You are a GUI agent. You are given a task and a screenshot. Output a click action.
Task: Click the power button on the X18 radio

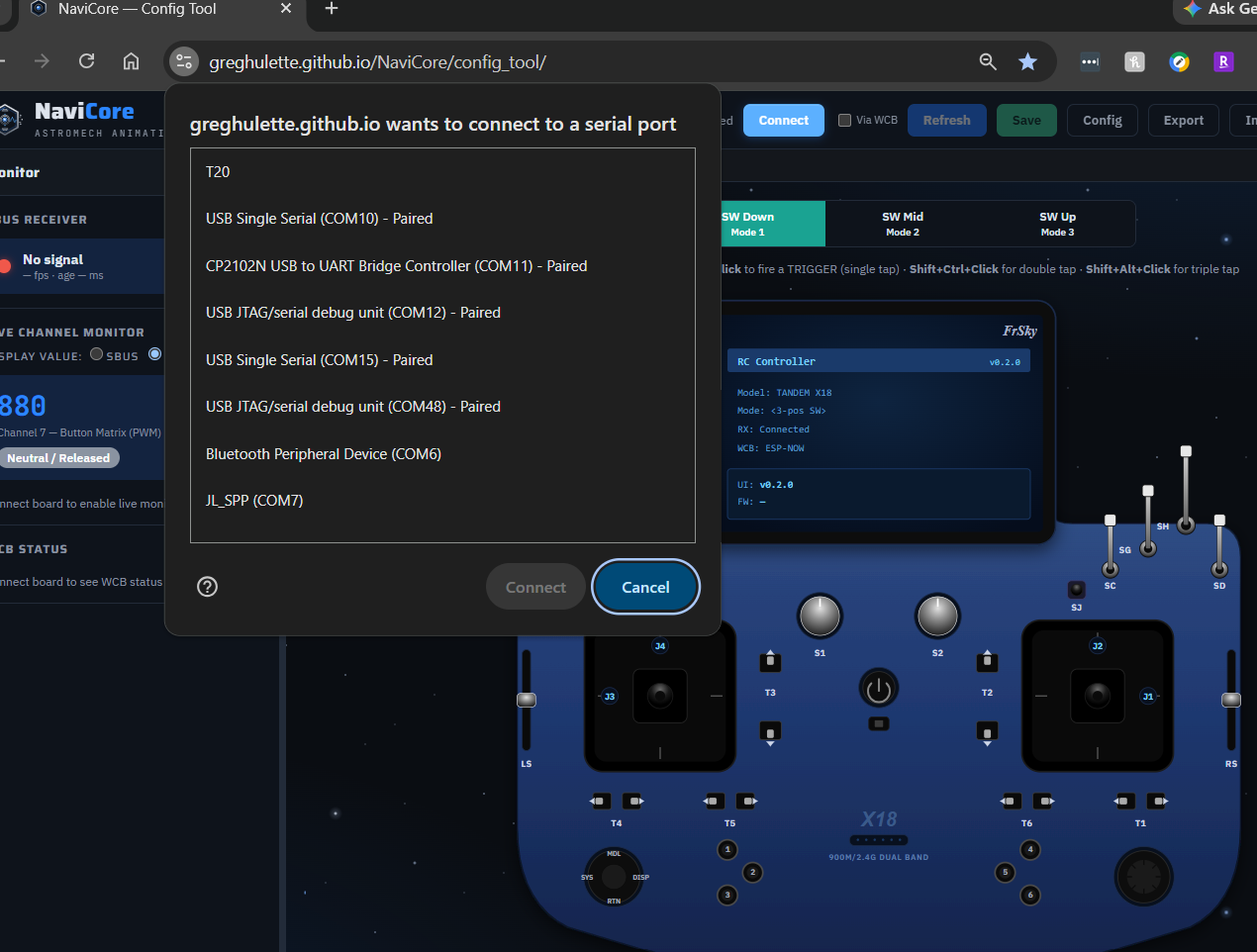(x=878, y=689)
